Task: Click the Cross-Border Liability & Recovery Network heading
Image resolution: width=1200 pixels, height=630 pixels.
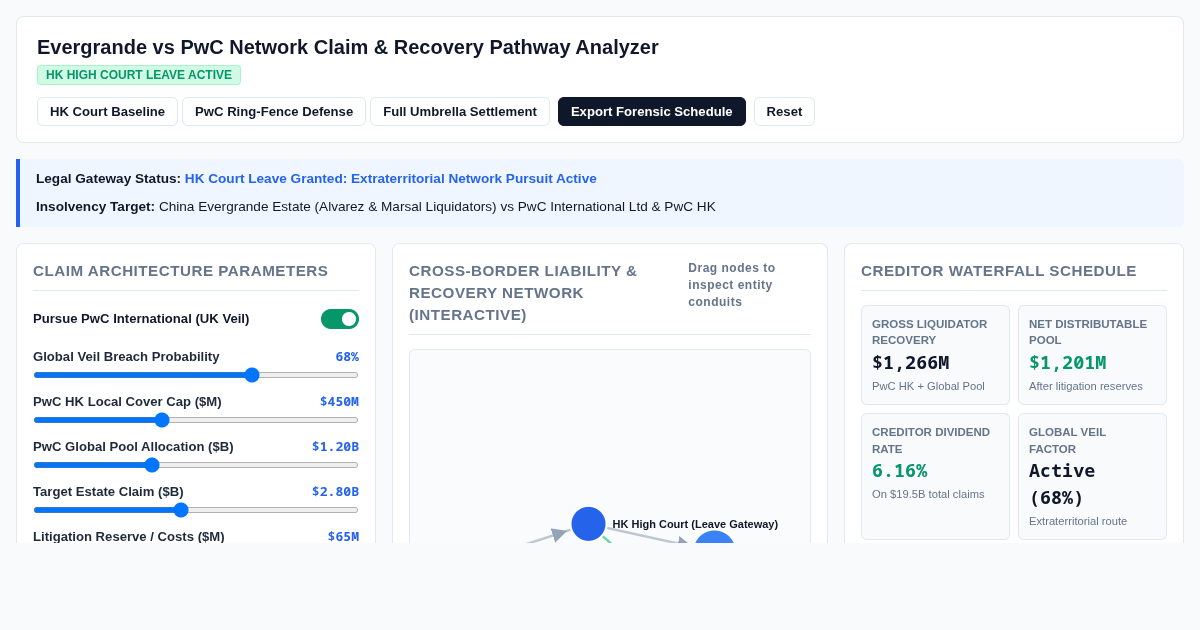Action: [x=523, y=293]
